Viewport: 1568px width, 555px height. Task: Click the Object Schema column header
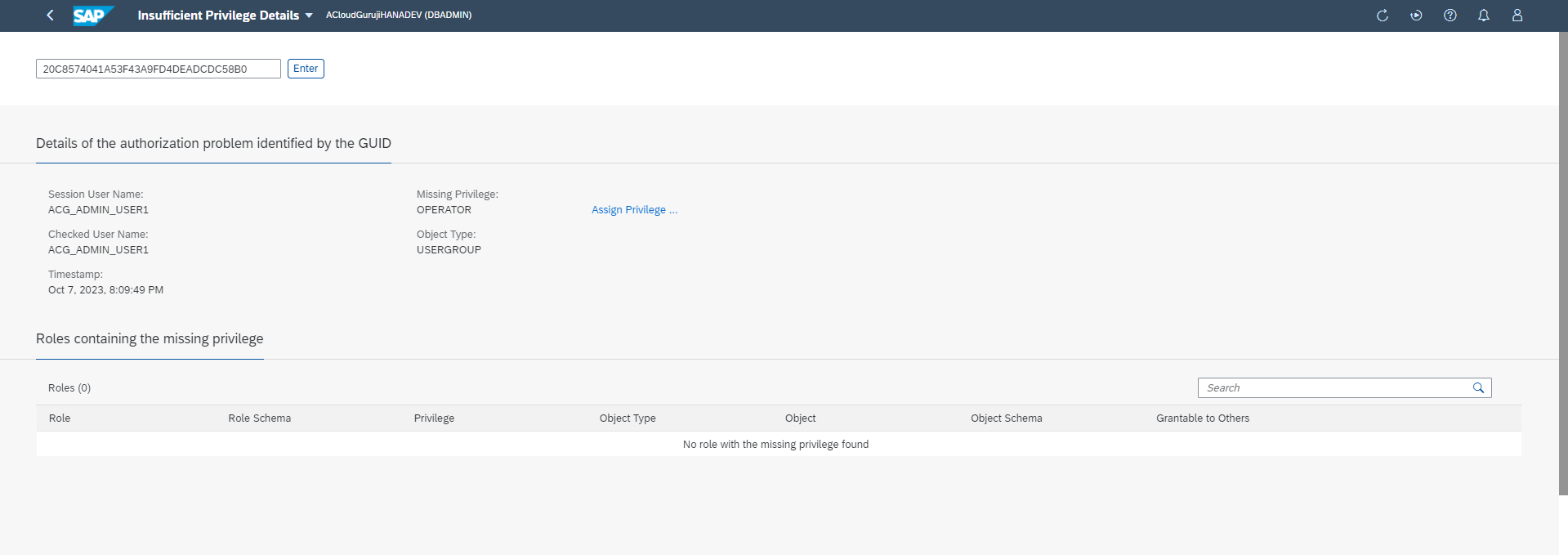[x=1006, y=418]
